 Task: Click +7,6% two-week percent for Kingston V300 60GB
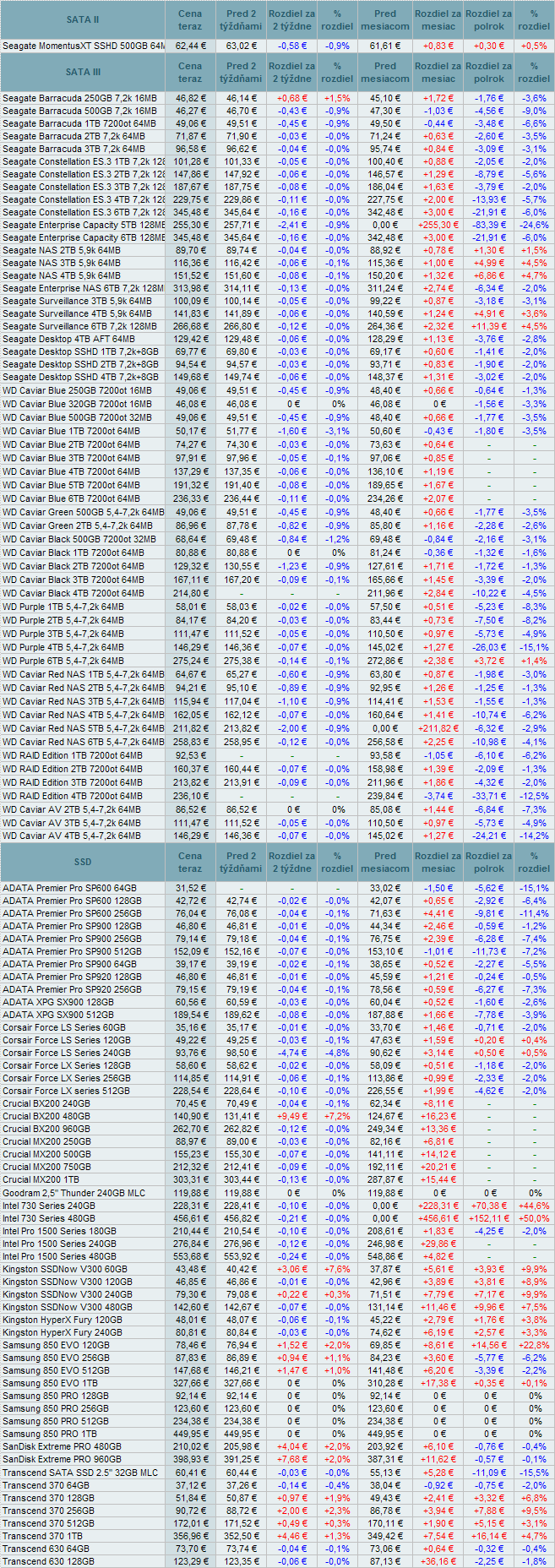(x=337, y=1270)
